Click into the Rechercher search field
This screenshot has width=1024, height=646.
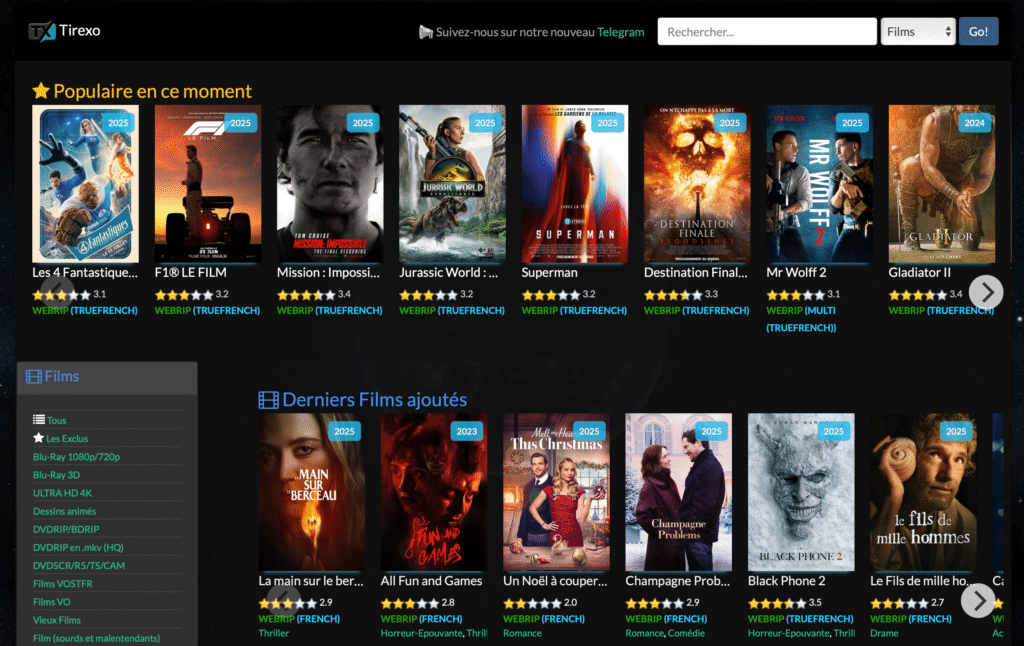766,32
